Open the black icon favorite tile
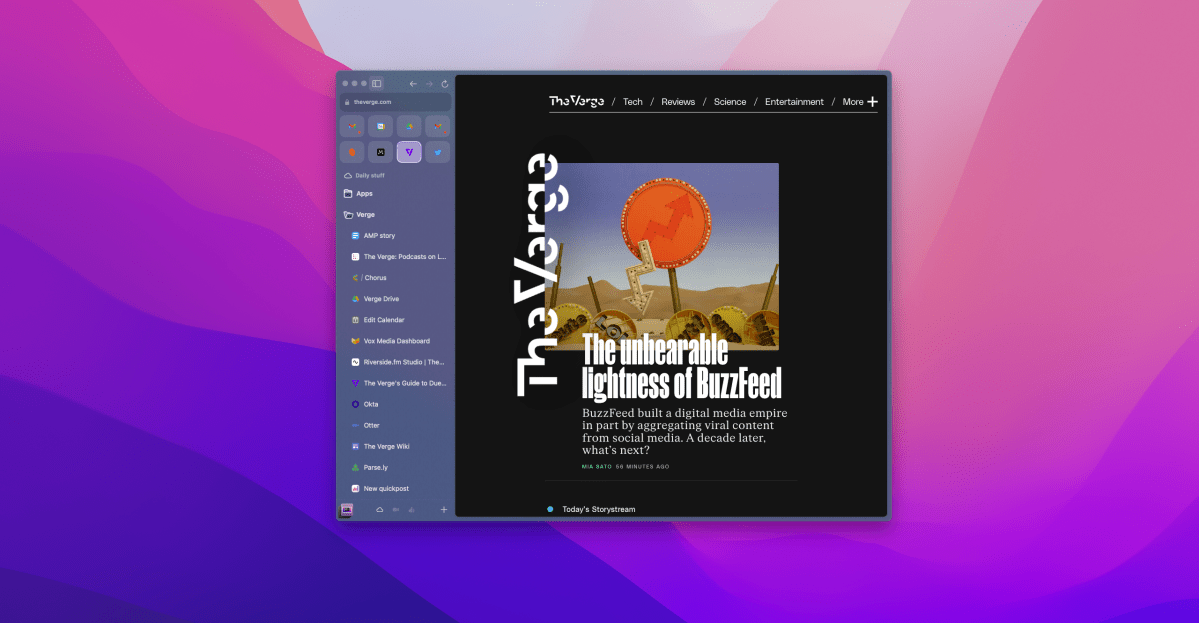Image resolution: width=1199 pixels, height=623 pixels. click(380, 152)
